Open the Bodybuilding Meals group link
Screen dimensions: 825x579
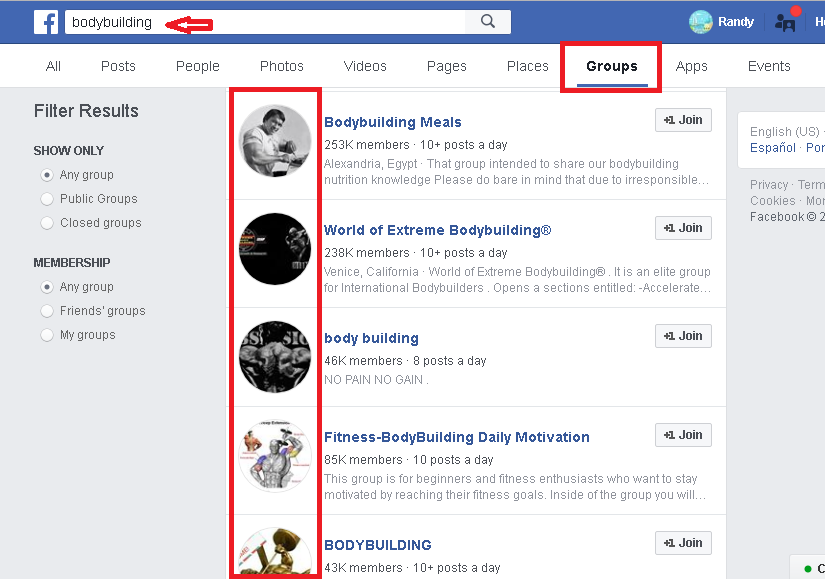click(x=393, y=122)
